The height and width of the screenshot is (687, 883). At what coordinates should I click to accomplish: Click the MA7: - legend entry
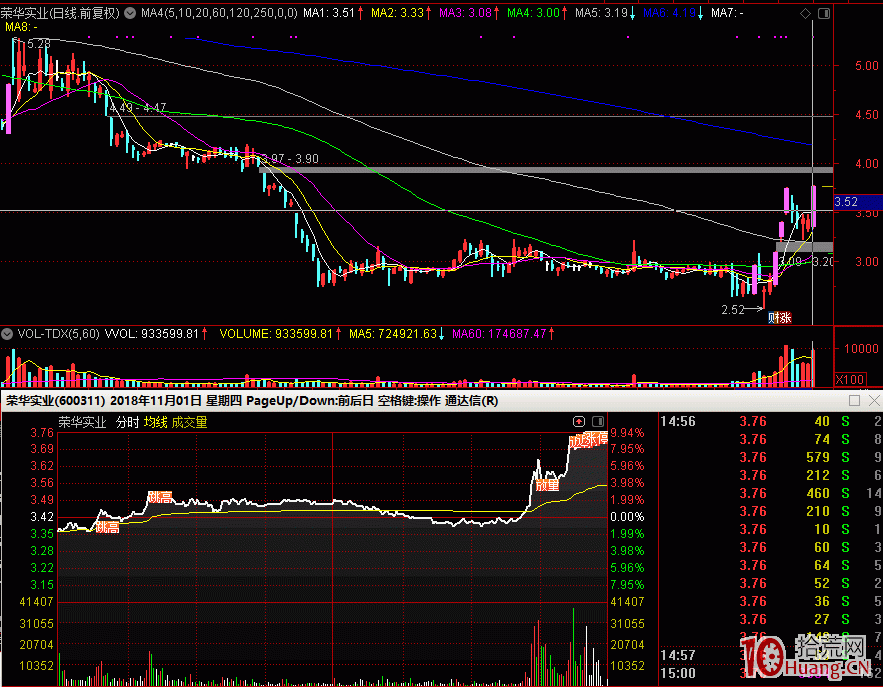coord(727,13)
